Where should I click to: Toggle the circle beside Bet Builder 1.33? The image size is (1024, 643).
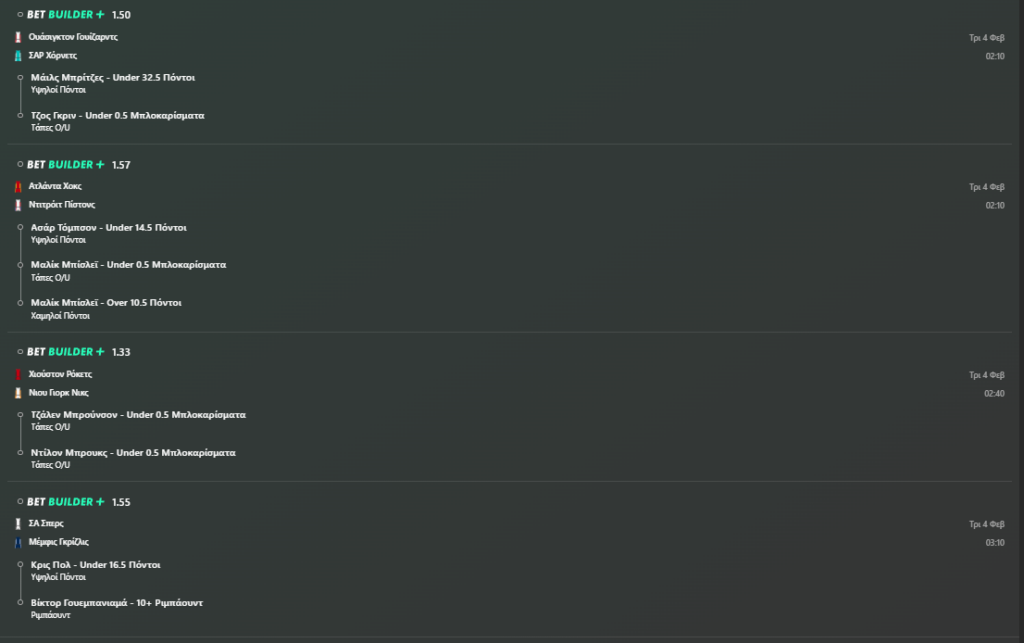tap(20, 352)
